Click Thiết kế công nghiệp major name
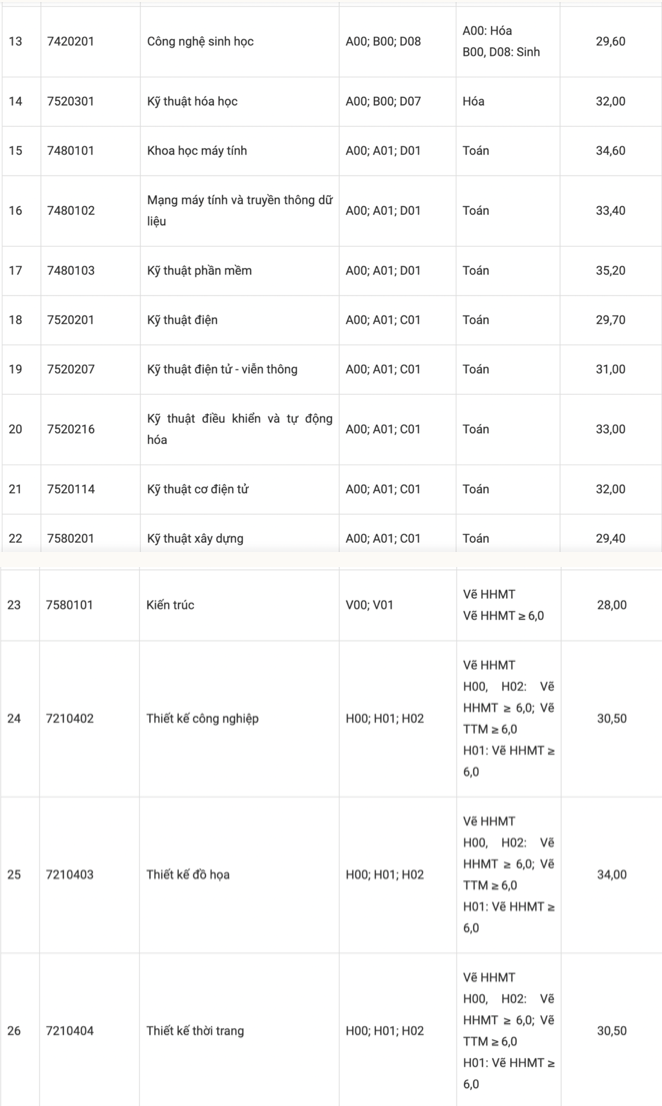Screen dimensions: 662x1106 (x=203, y=719)
